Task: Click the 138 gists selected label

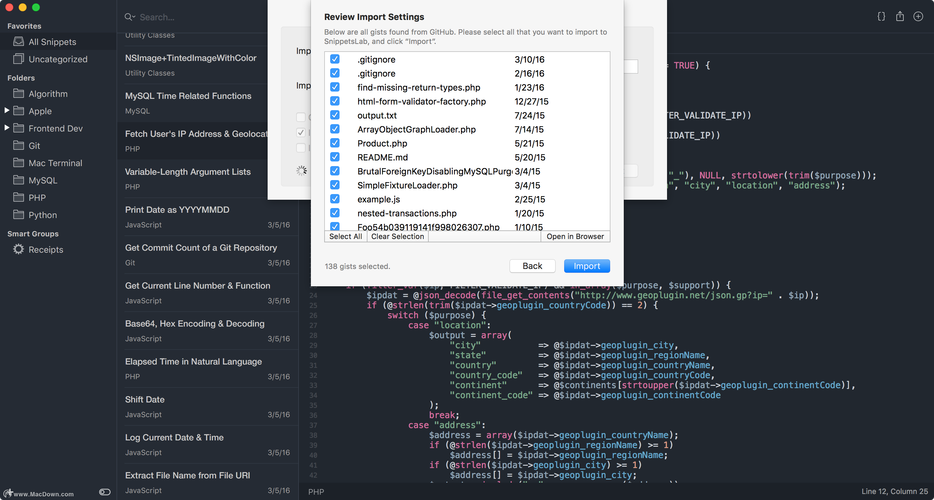Action: (357, 266)
